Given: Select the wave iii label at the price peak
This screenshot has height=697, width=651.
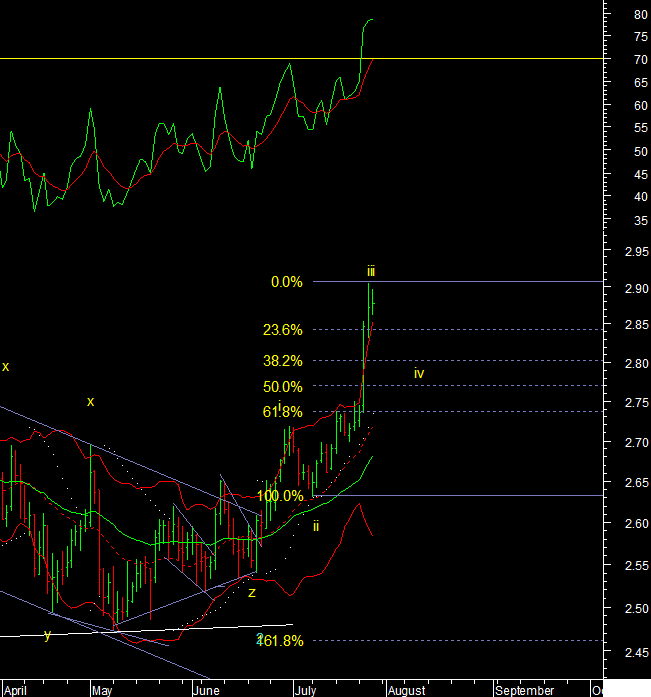Looking at the screenshot, I should (371, 271).
